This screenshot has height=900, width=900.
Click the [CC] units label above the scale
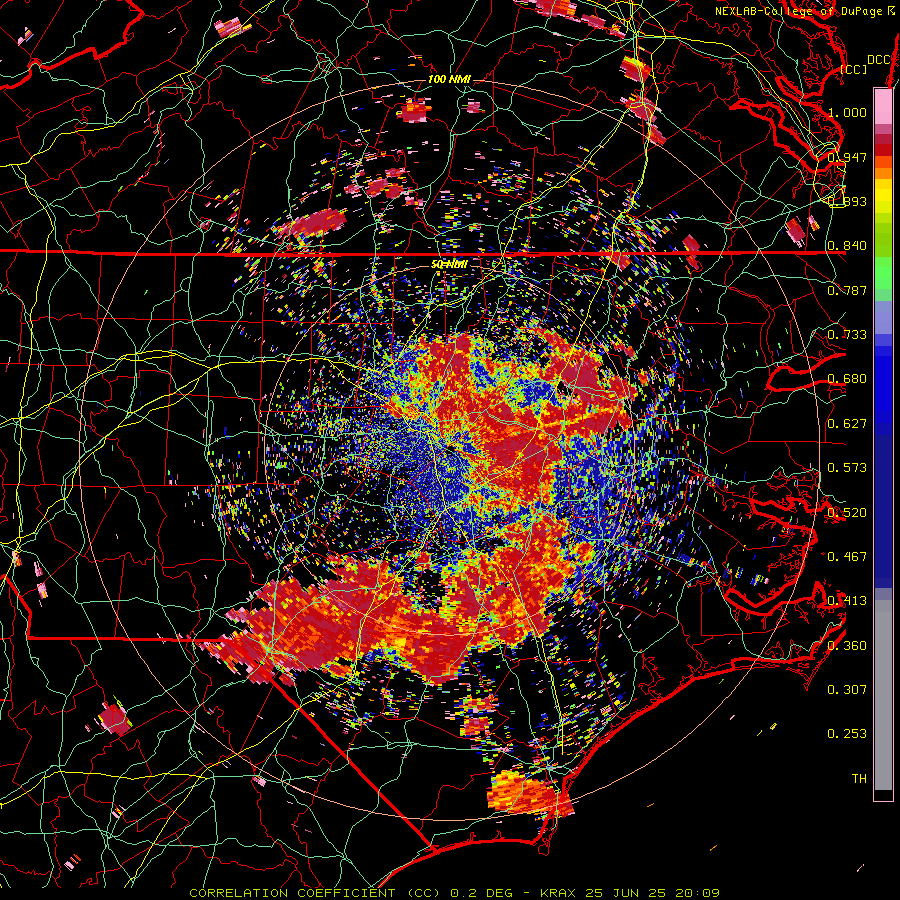pyautogui.click(x=854, y=69)
